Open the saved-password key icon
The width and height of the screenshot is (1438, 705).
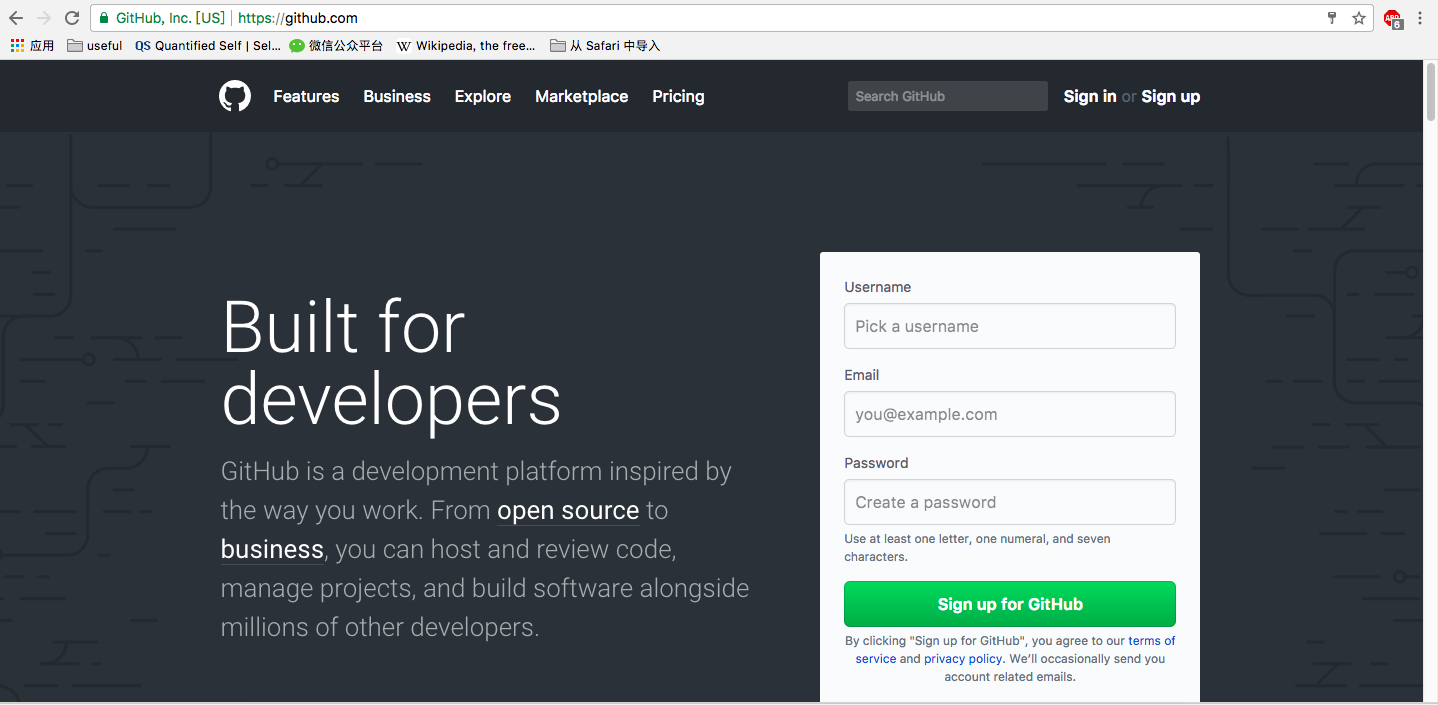tap(1332, 18)
